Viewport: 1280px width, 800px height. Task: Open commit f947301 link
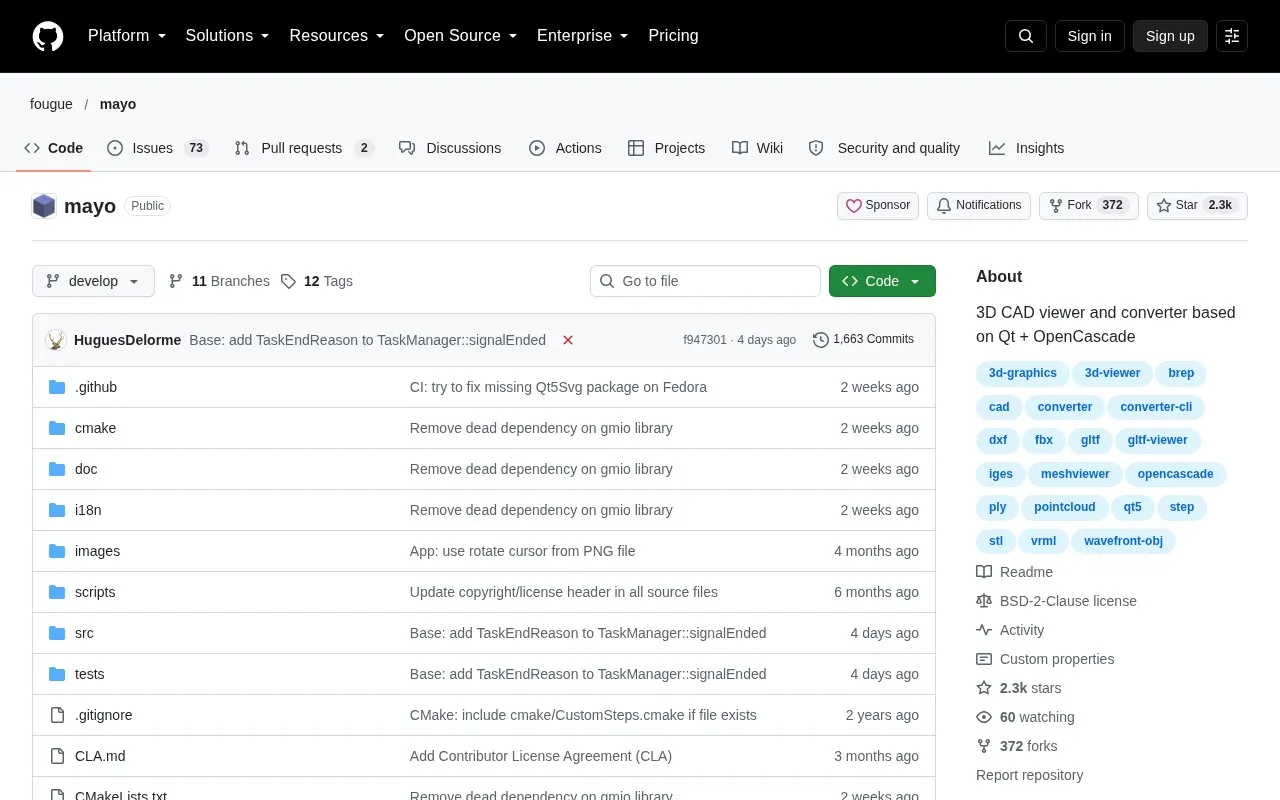[x=705, y=340]
